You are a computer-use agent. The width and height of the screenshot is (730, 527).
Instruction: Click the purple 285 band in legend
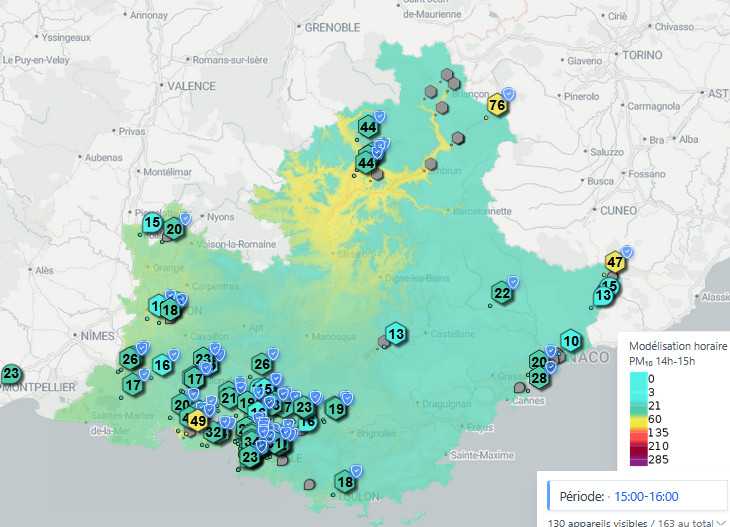(638, 459)
